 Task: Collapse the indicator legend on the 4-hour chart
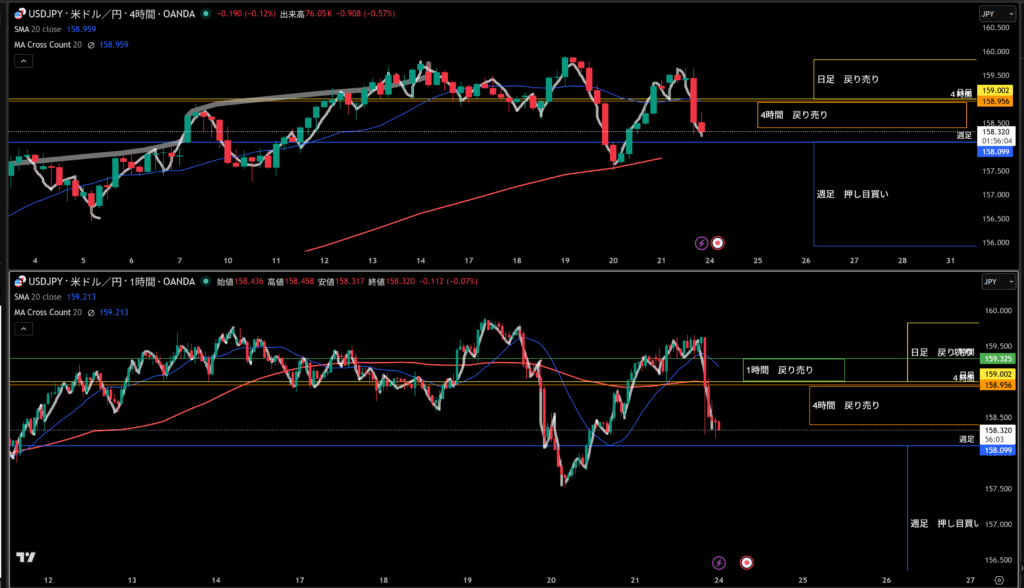tap(24, 61)
